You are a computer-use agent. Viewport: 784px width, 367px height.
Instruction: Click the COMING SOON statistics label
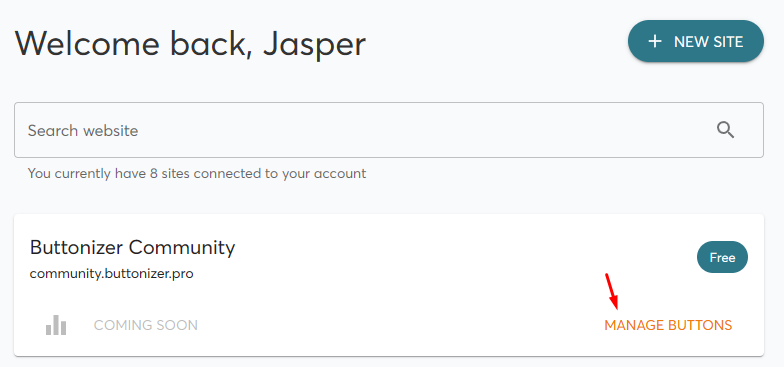pos(146,325)
